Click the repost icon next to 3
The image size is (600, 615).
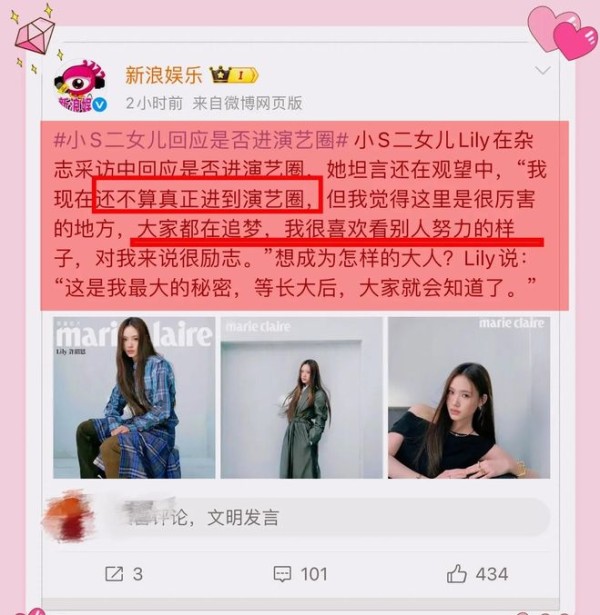click(114, 574)
